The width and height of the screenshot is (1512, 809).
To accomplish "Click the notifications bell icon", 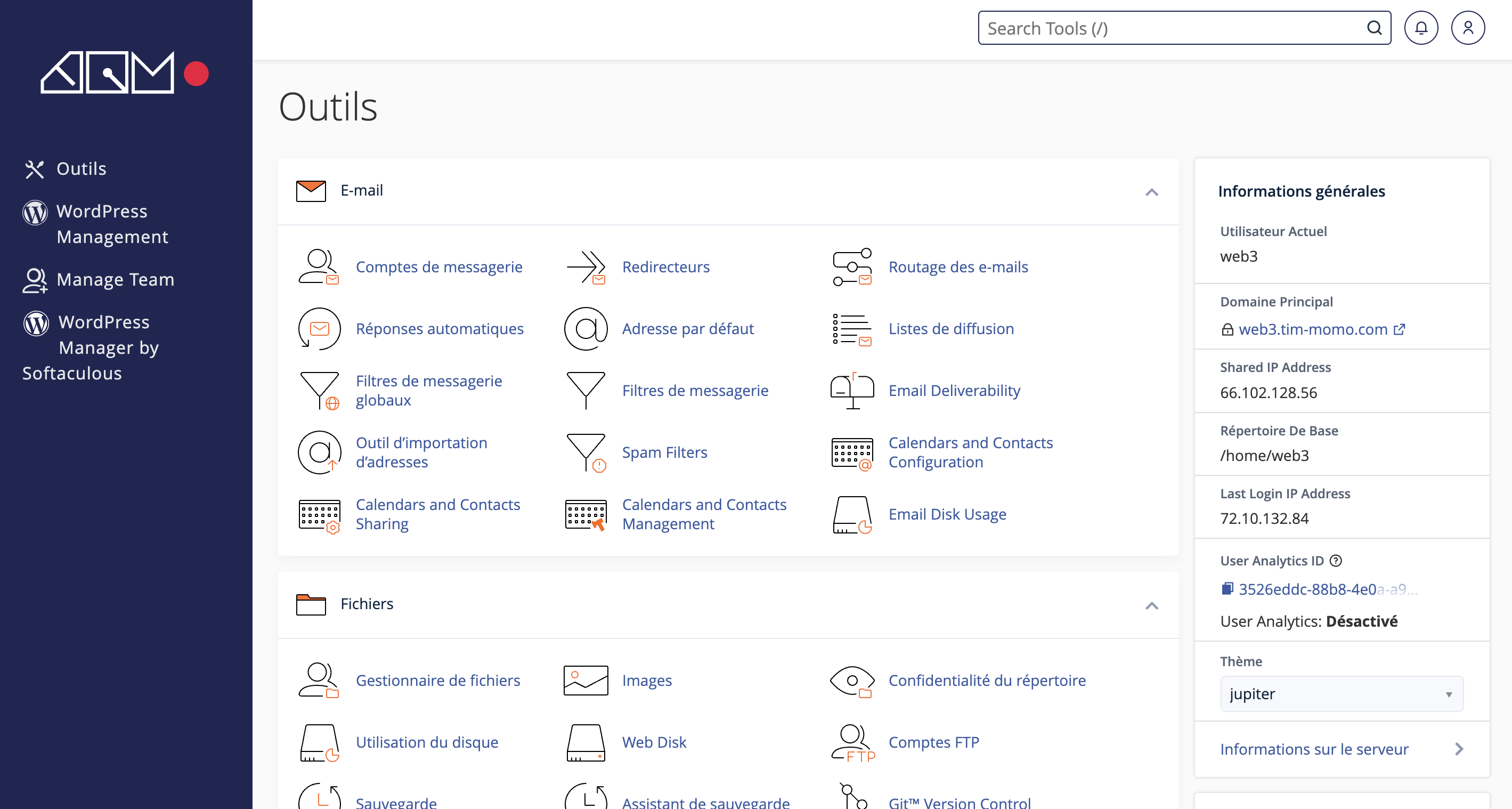I will [x=1420, y=28].
